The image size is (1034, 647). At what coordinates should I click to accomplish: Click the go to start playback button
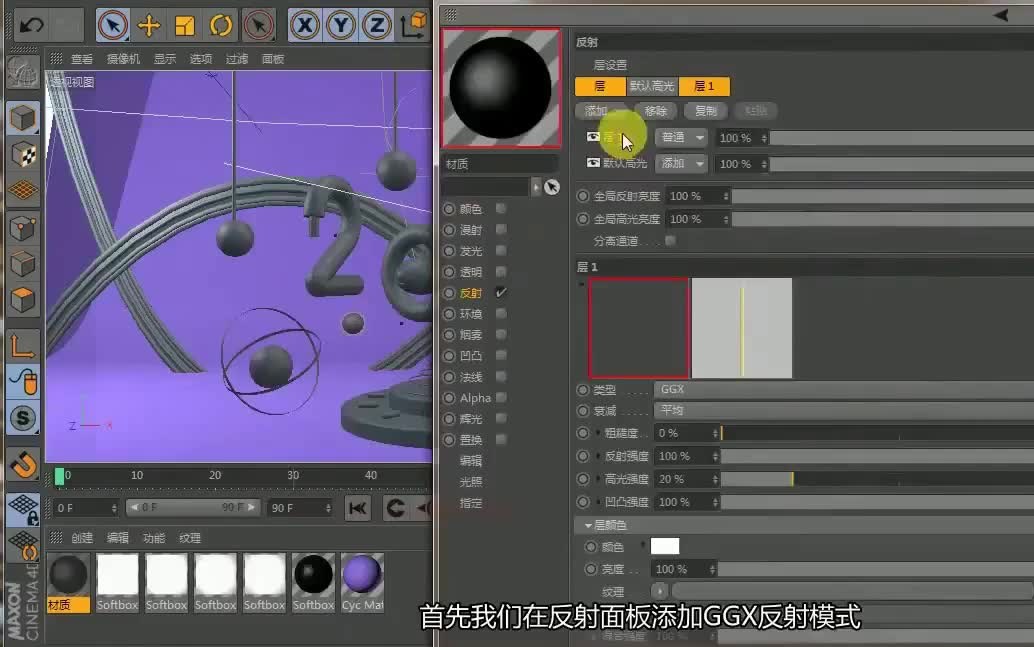click(357, 508)
